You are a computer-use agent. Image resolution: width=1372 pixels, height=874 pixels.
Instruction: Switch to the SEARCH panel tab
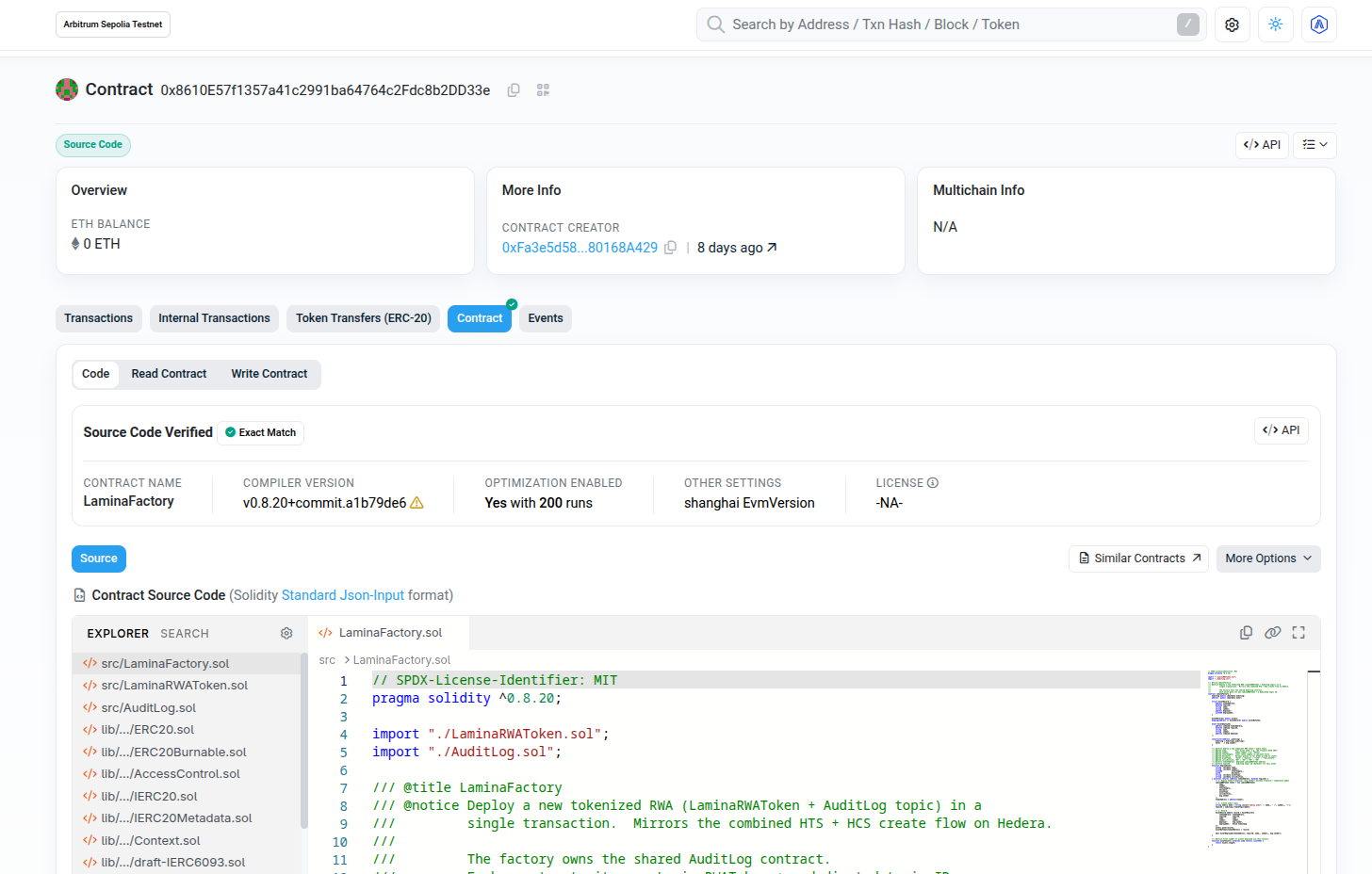tap(185, 634)
